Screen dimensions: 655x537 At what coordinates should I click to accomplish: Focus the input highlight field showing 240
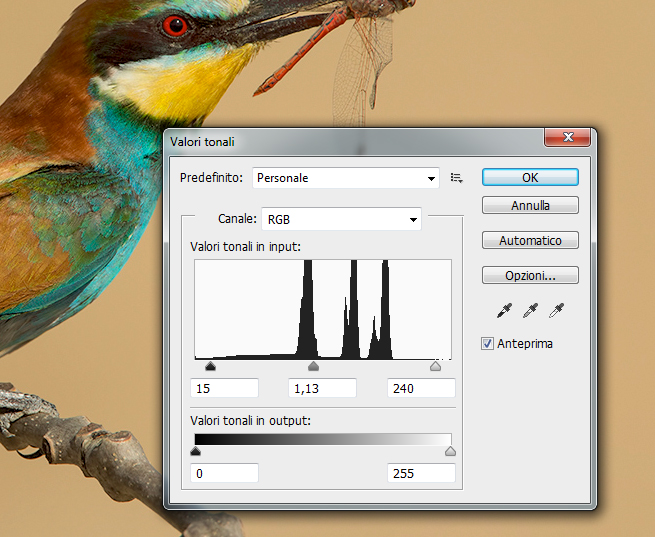(421, 388)
